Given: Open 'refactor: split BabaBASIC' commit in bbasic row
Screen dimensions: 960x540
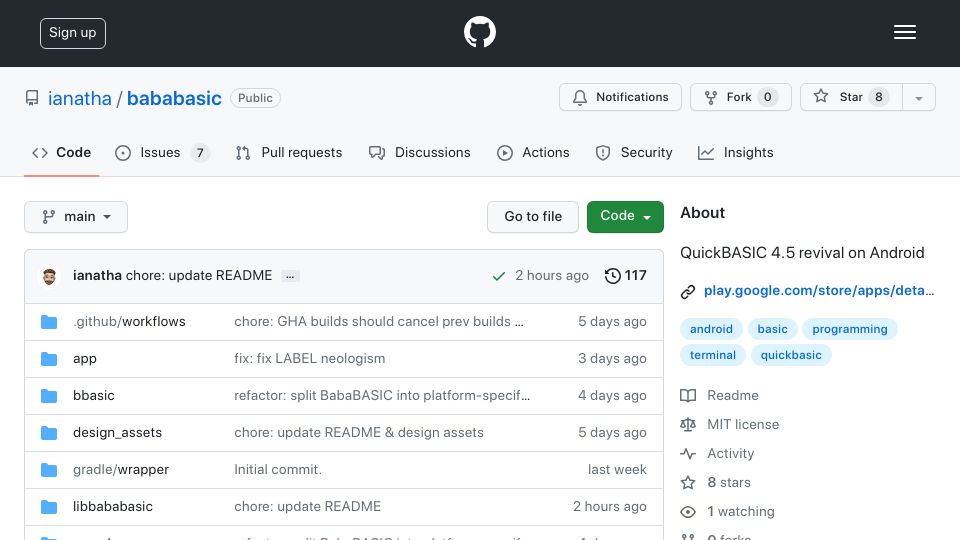Looking at the screenshot, I should [382, 396].
